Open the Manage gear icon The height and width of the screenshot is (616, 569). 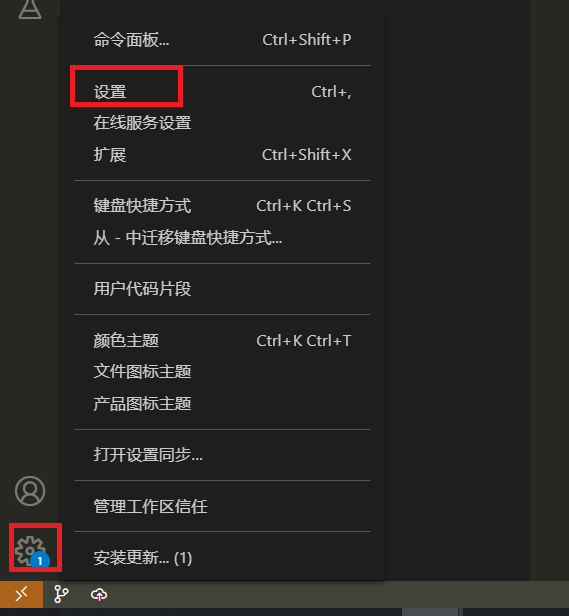30,550
